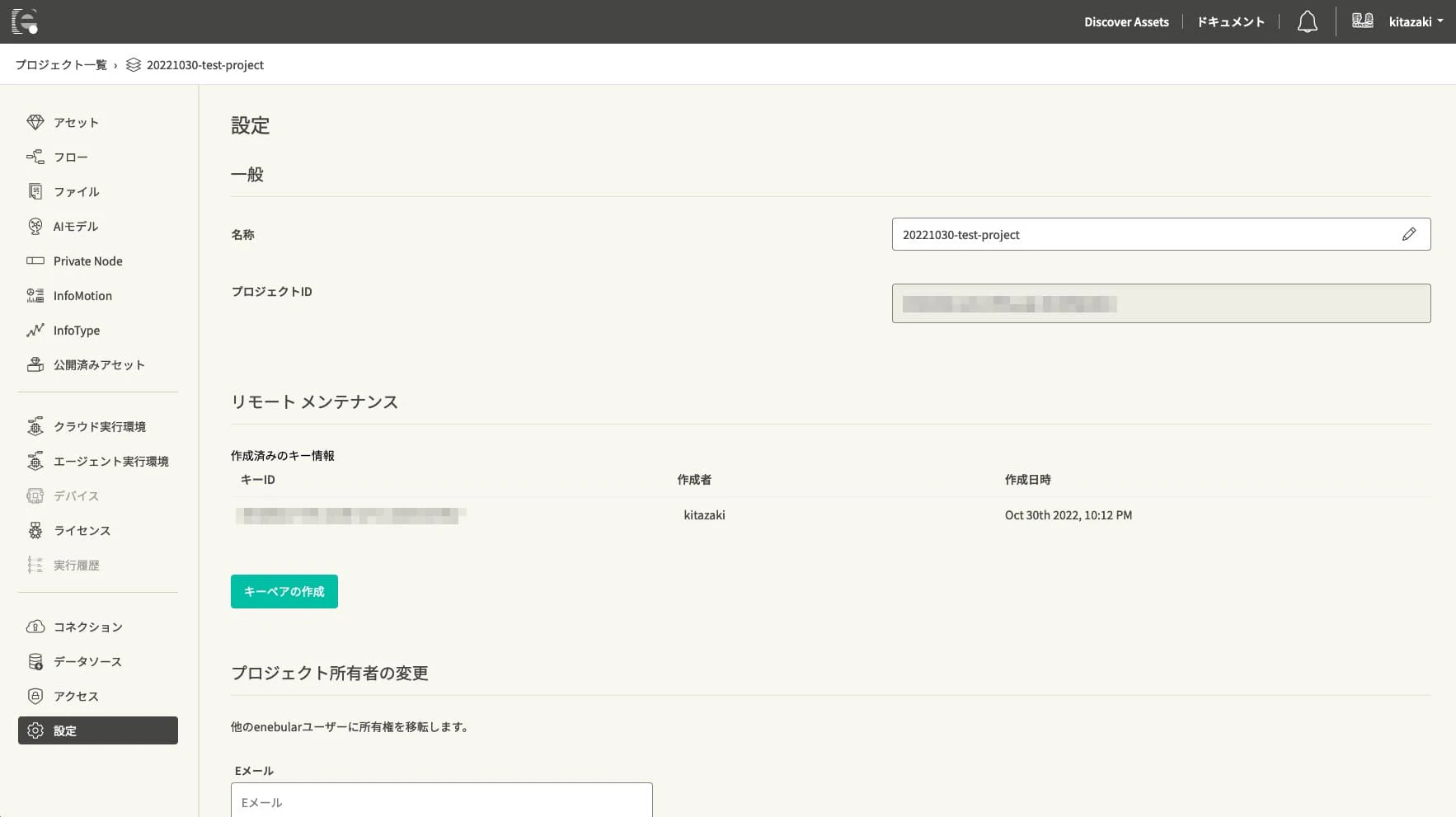Click the Oct 30th 2022, 10:12 PM date
Viewport: 1456px width, 817px height.
pos(1069,515)
